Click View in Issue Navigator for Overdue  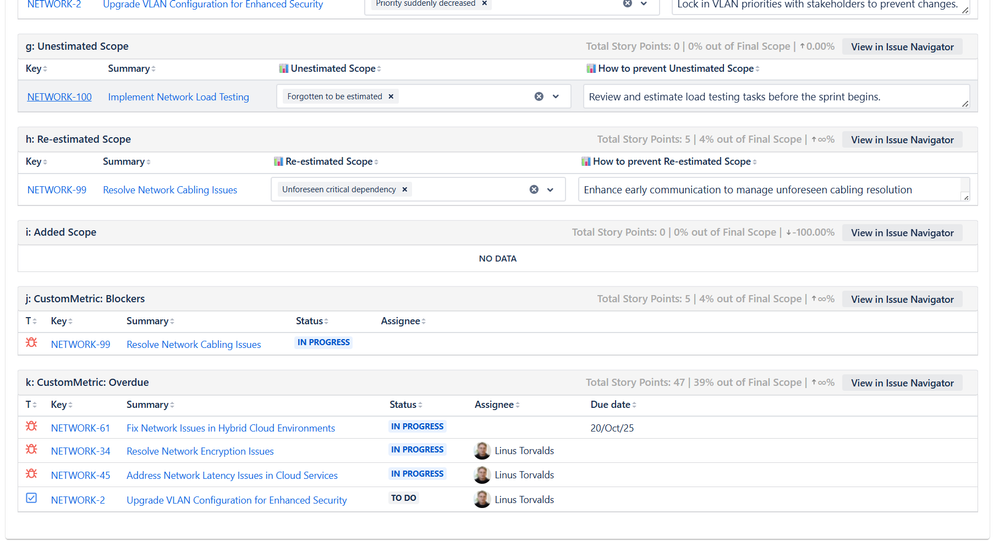coord(902,383)
